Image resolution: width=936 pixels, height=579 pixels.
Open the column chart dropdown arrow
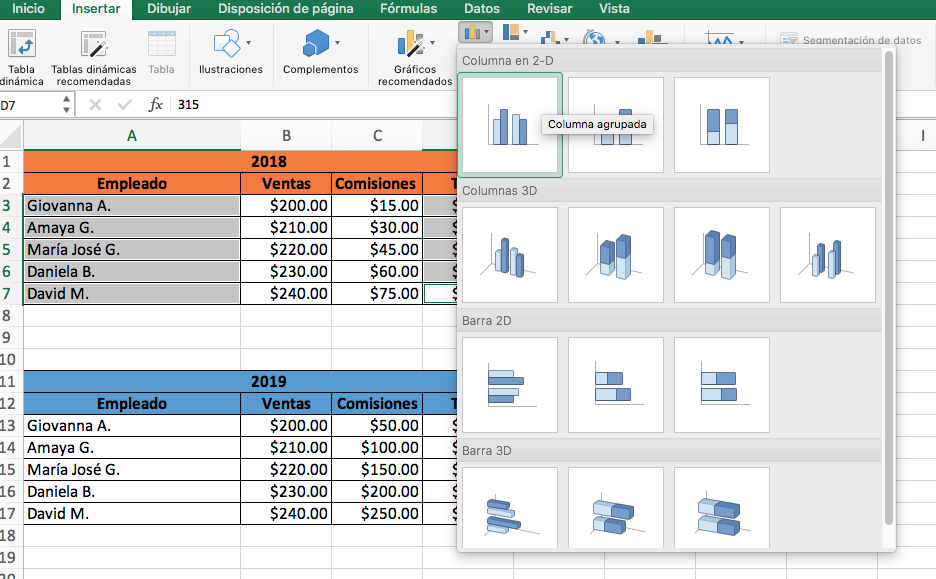486,34
